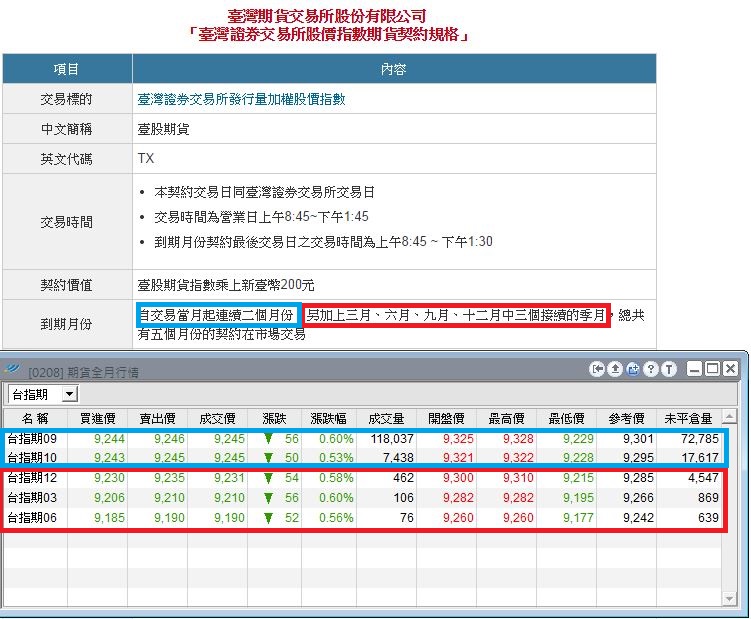This screenshot has height=619, width=751.
Task: Click the app logo icon of window 0208
Action: [x=12, y=369]
